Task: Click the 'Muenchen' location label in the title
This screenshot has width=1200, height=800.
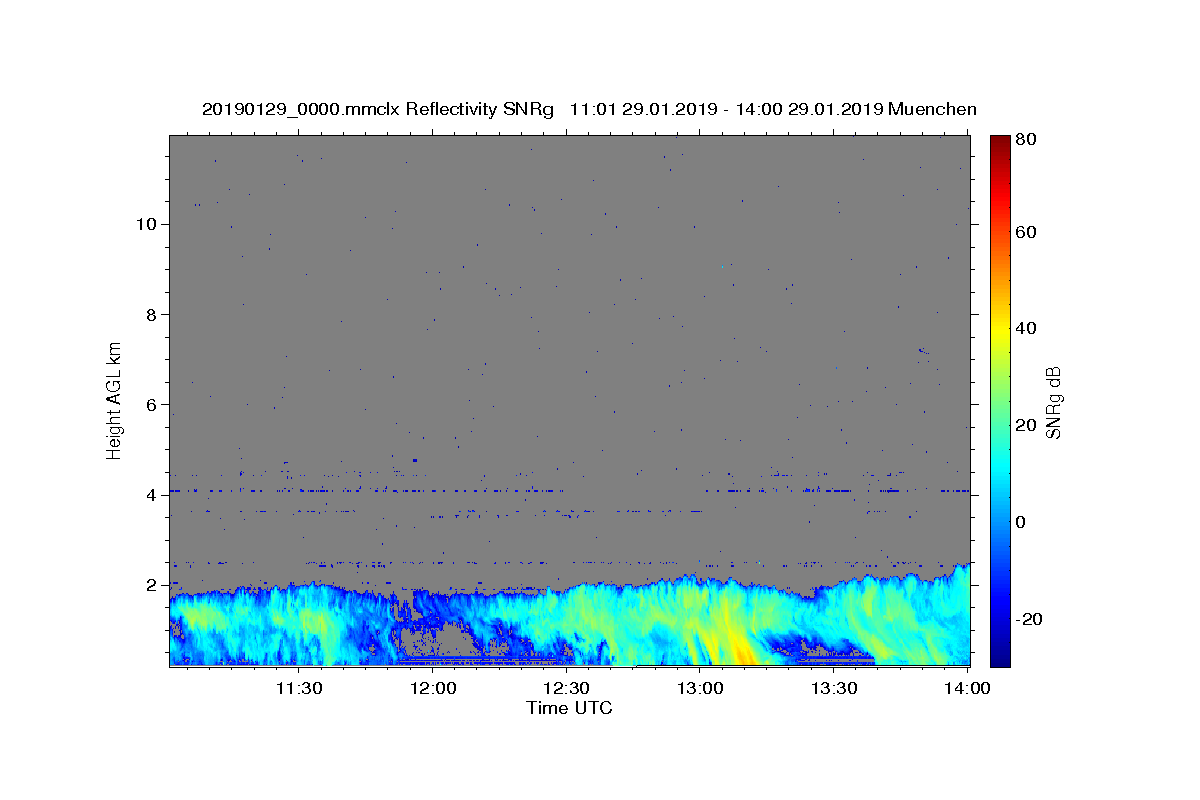Action: coord(932,109)
